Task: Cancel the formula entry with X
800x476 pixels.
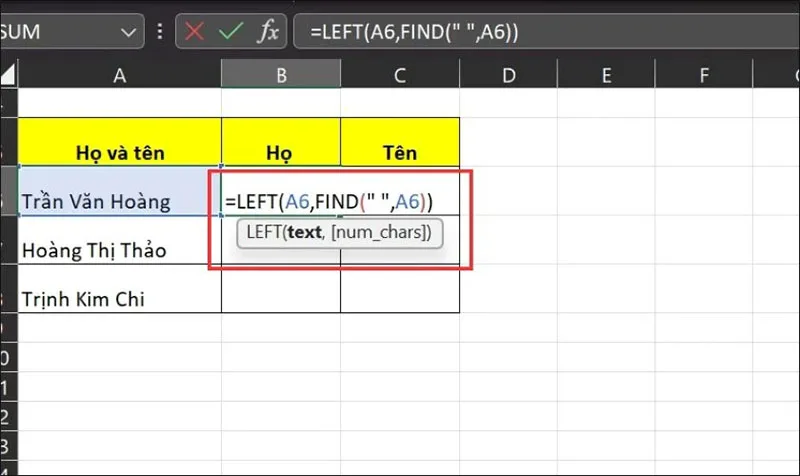Action: [194, 32]
